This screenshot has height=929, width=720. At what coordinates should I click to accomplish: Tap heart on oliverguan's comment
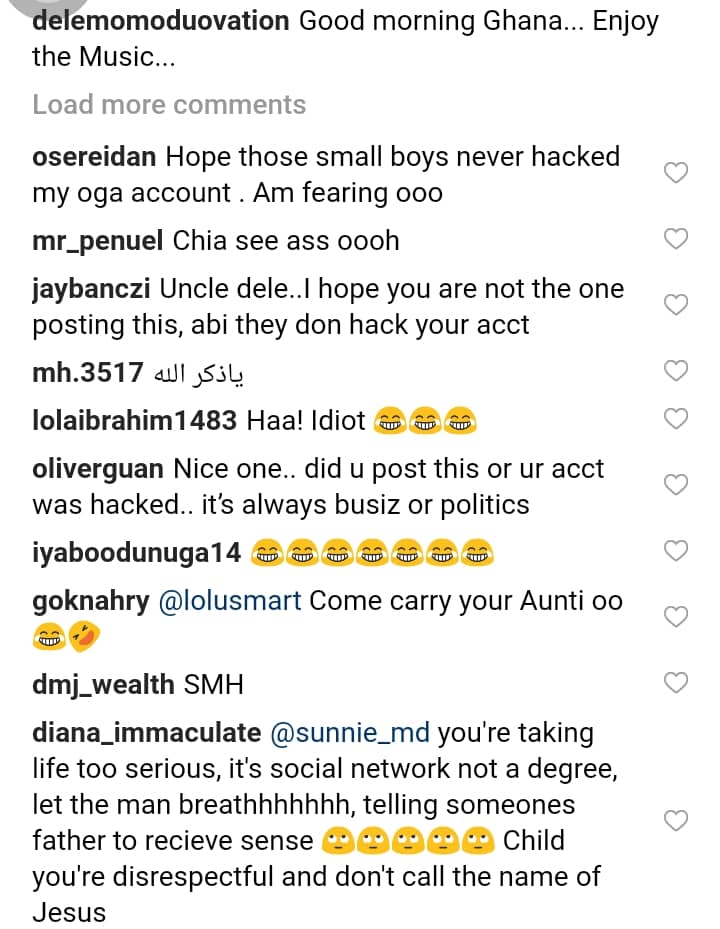(x=676, y=485)
